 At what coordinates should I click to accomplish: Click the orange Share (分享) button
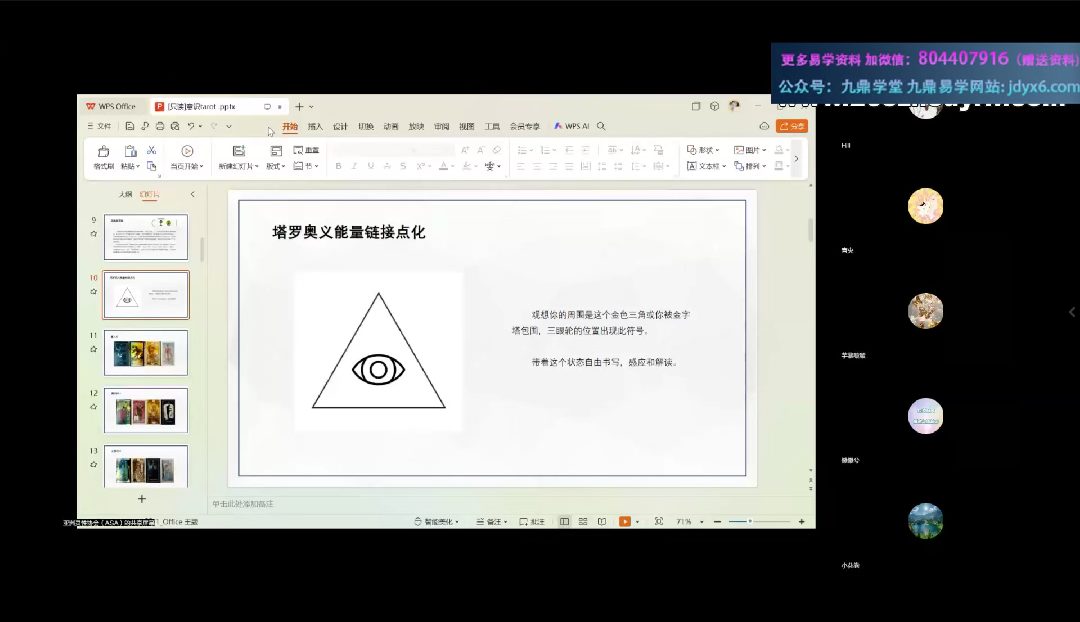pyautogui.click(x=791, y=126)
